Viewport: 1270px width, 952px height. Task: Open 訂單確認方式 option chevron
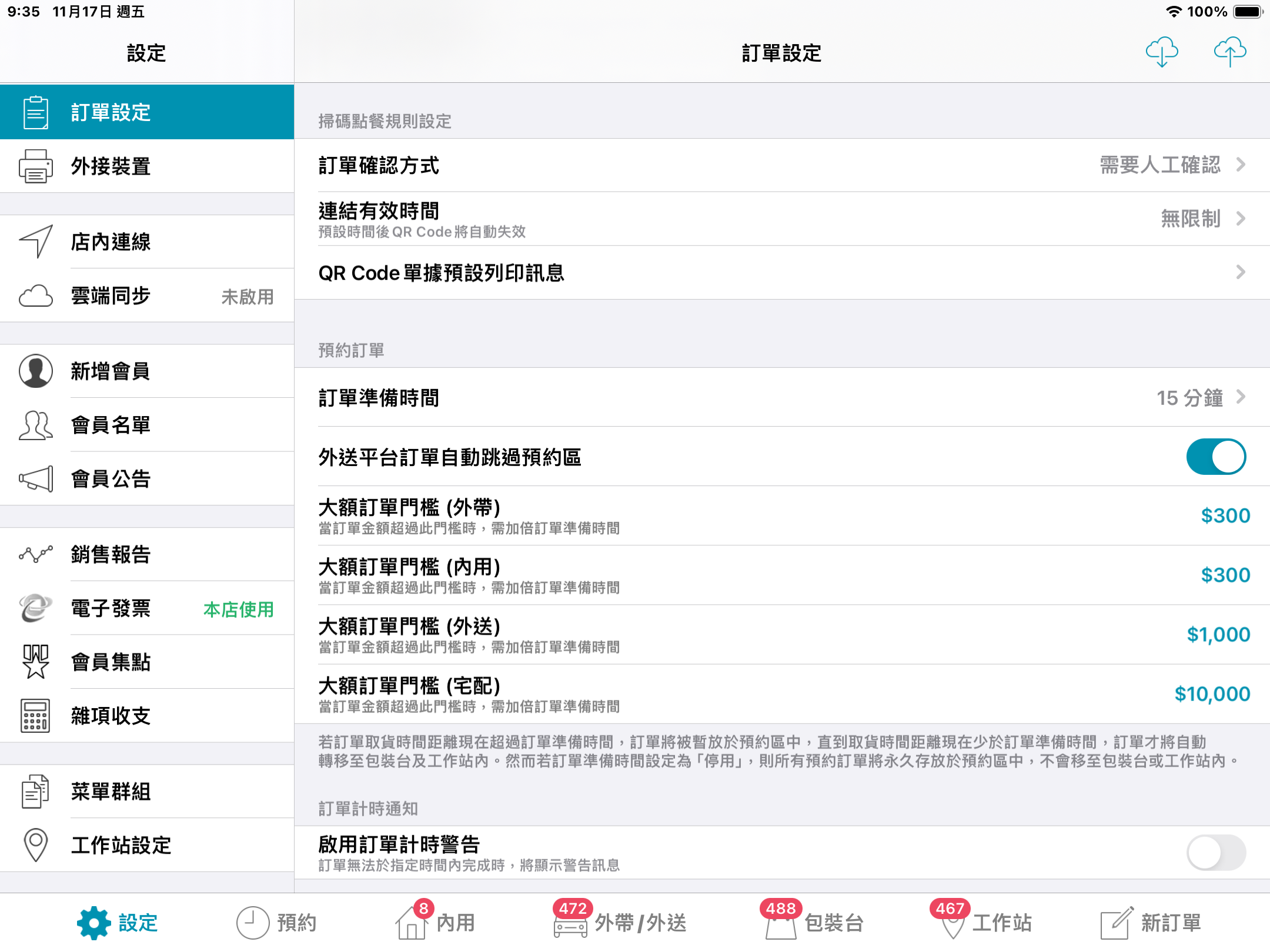(1240, 165)
